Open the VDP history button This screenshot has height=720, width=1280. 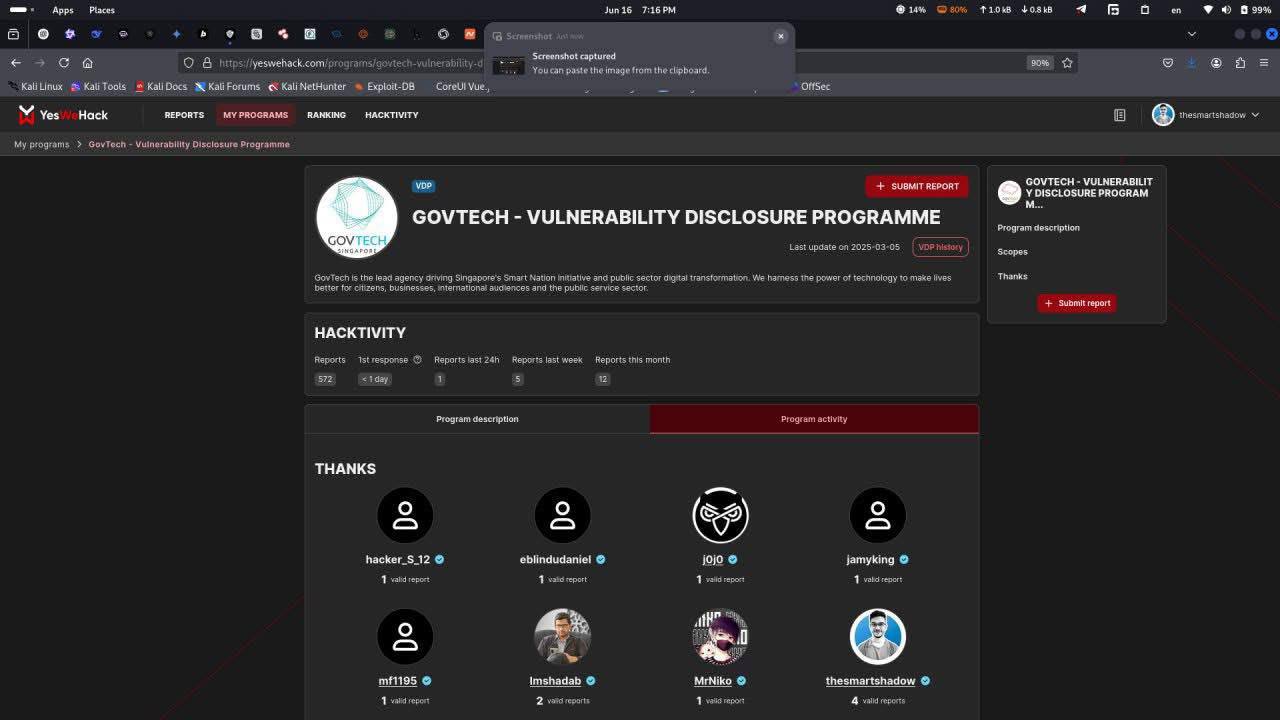point(940,247)
